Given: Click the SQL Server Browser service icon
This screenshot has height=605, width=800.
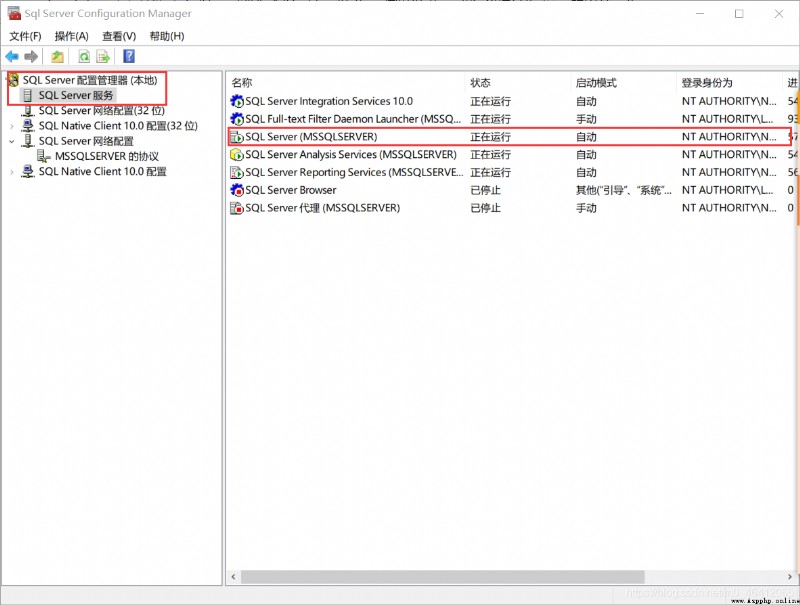Looking at the screenshot, I should pyautogui.click(x=237, y=190).
